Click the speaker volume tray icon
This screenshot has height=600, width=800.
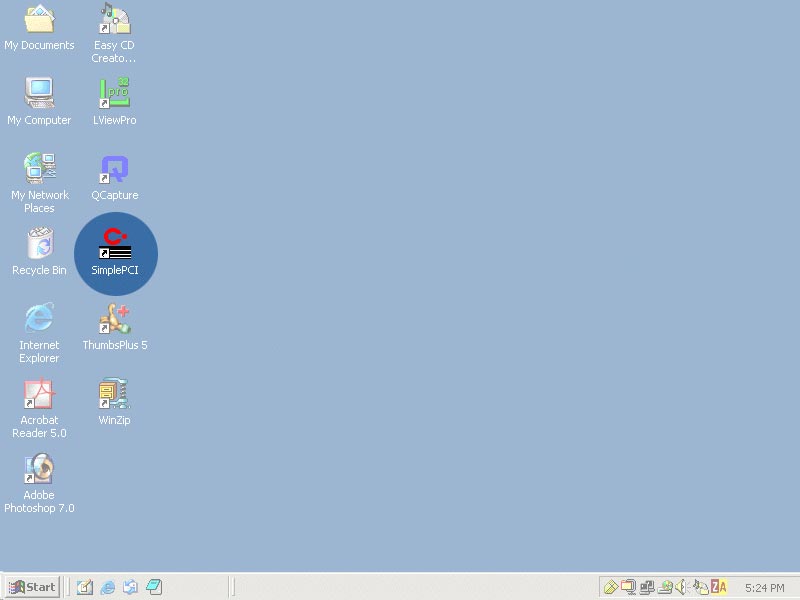tap(682, 587)
